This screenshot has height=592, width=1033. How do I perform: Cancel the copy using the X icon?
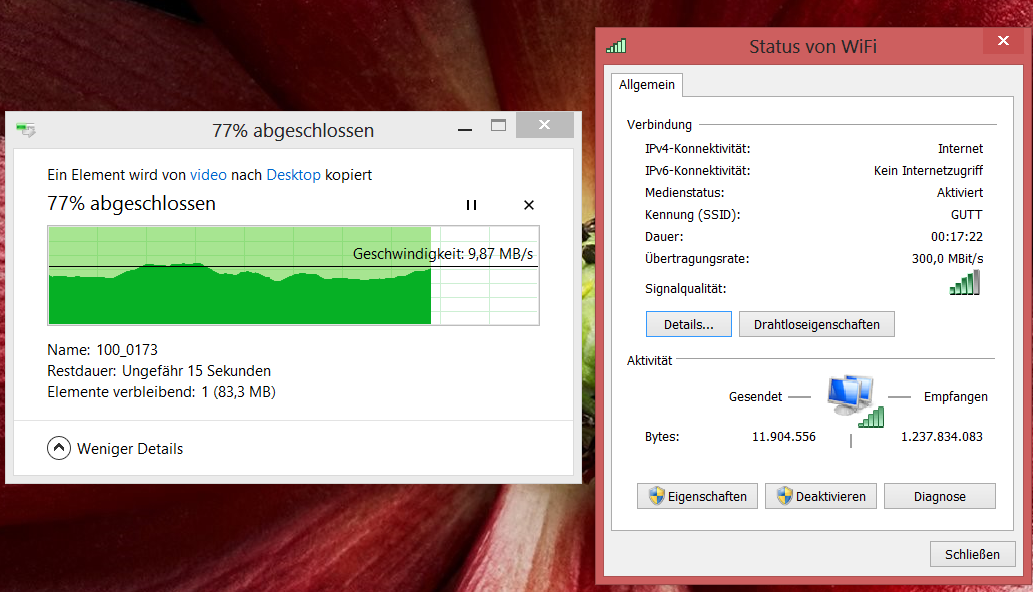click(528, 204)
